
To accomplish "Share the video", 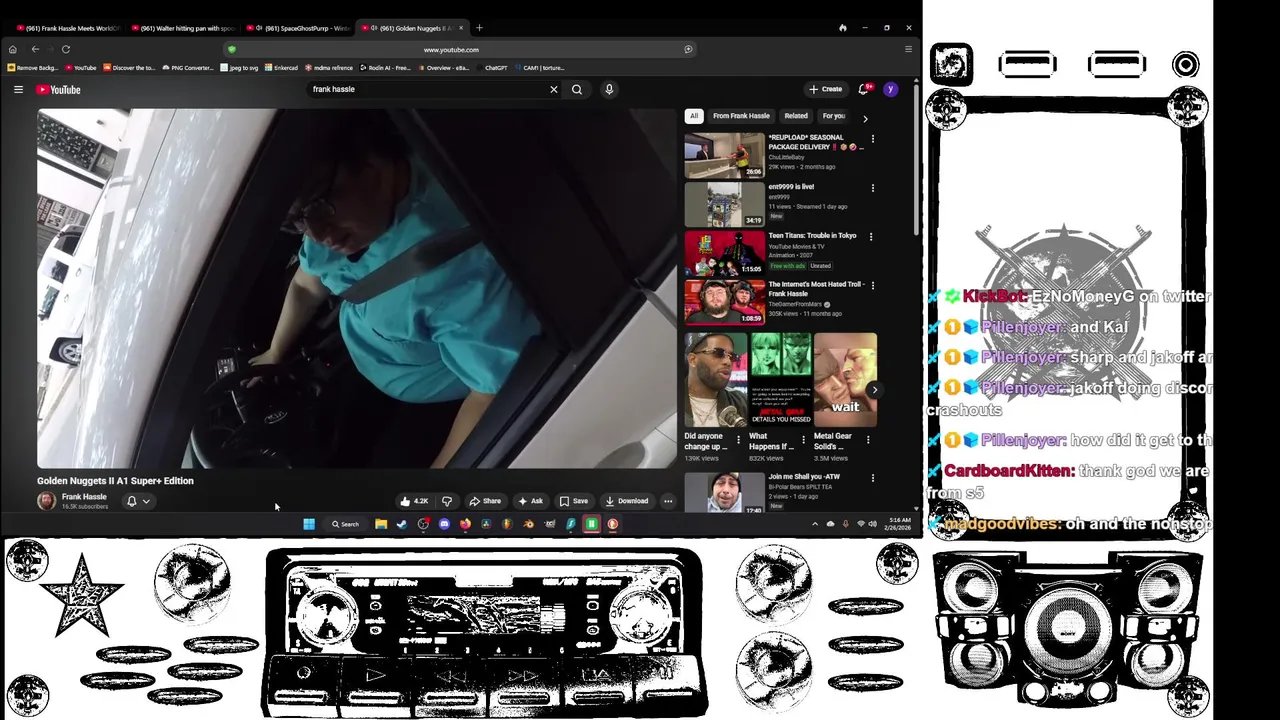I will coord(485,501).
